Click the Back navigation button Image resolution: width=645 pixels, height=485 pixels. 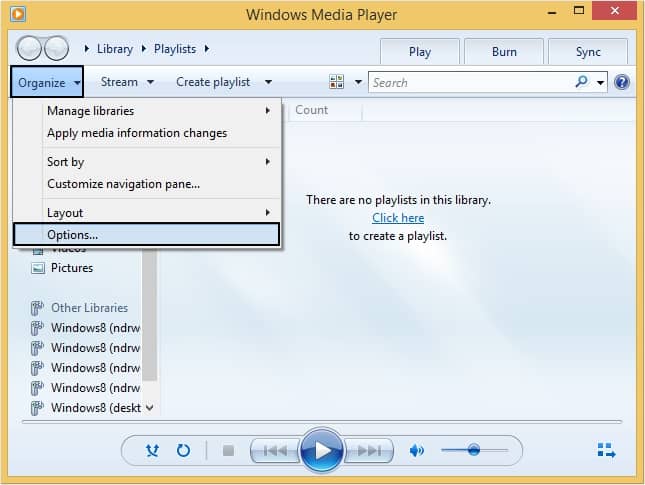click(x=29, y=49)
